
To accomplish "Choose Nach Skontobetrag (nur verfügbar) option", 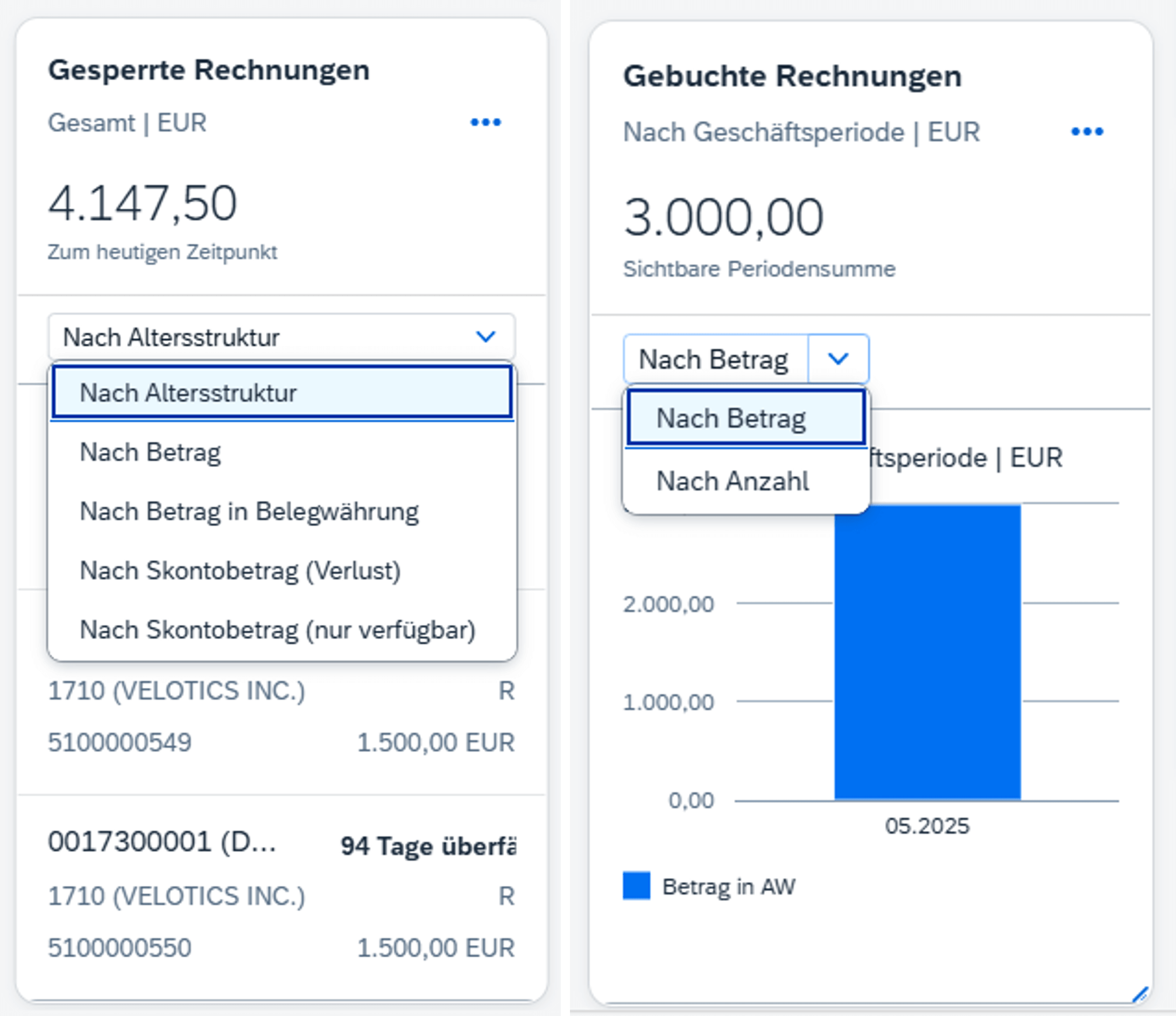I will click(278, 630).
